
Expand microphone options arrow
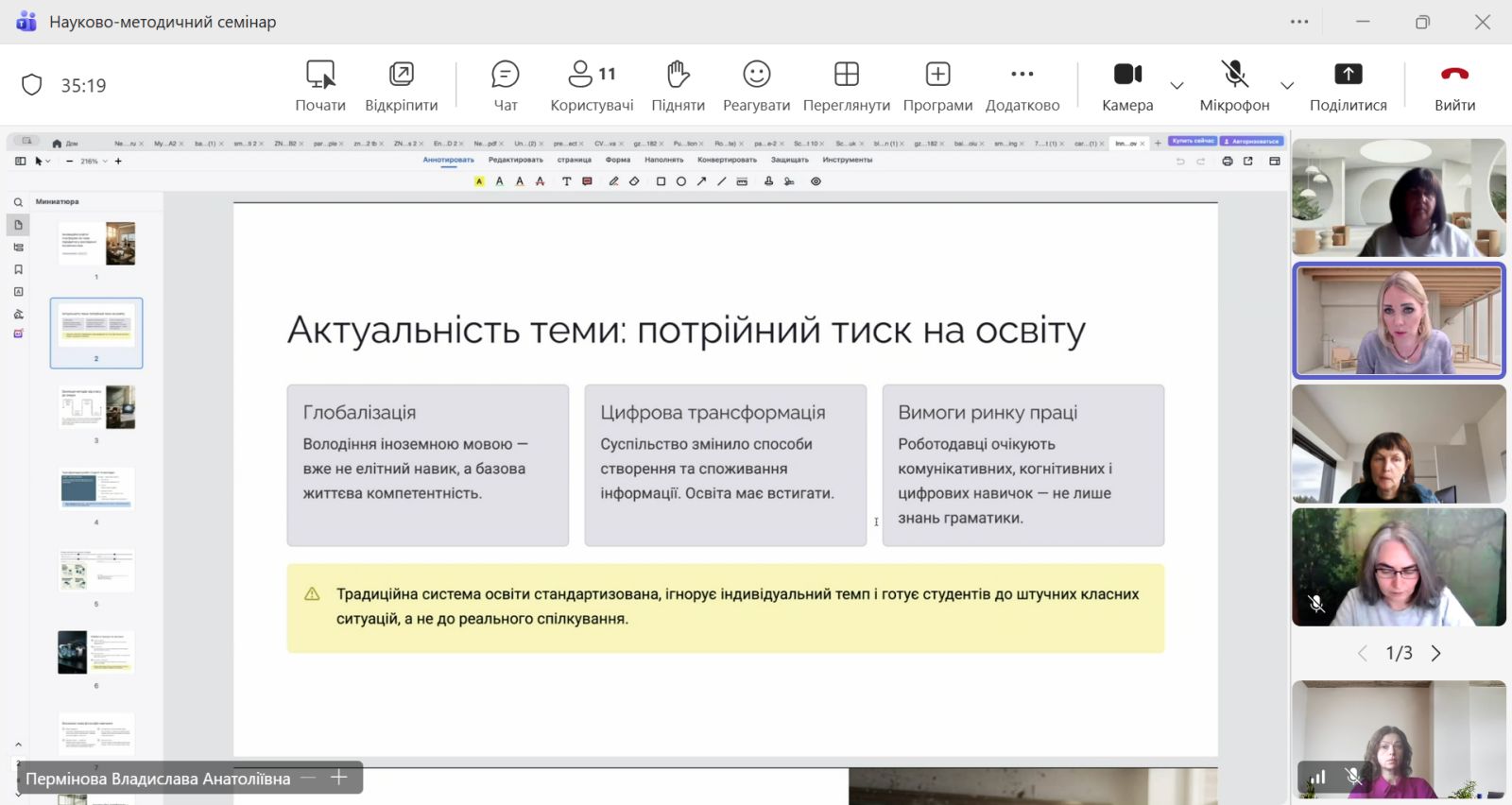pyautogui.click(x=1287, y=86)
